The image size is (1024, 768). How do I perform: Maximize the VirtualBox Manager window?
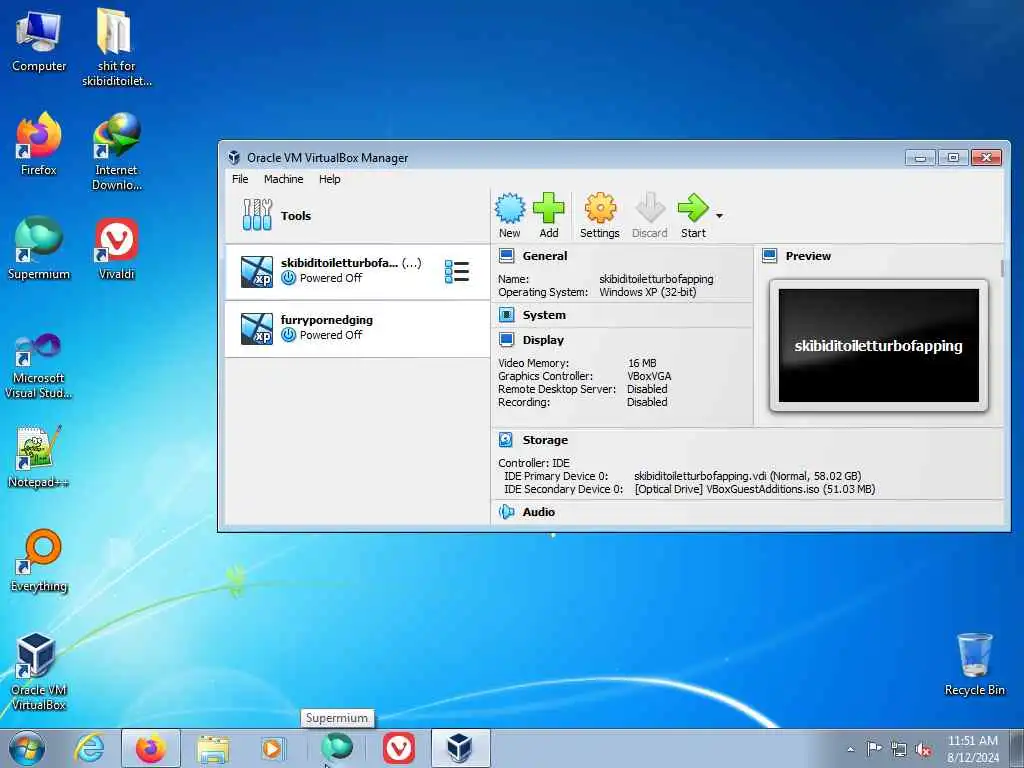click(953, 157)
